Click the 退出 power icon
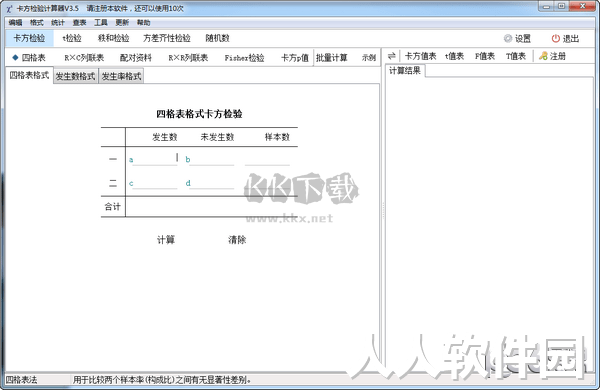 tap(555, 38)
